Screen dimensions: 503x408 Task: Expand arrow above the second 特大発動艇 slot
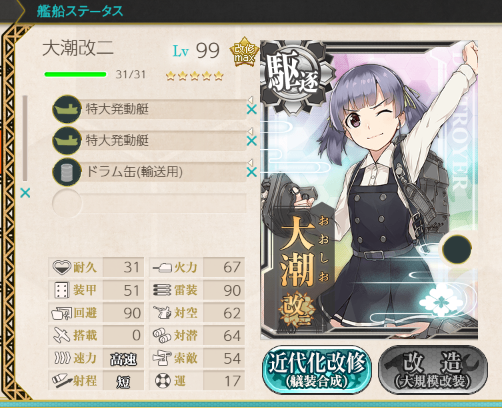coord(250,131)
